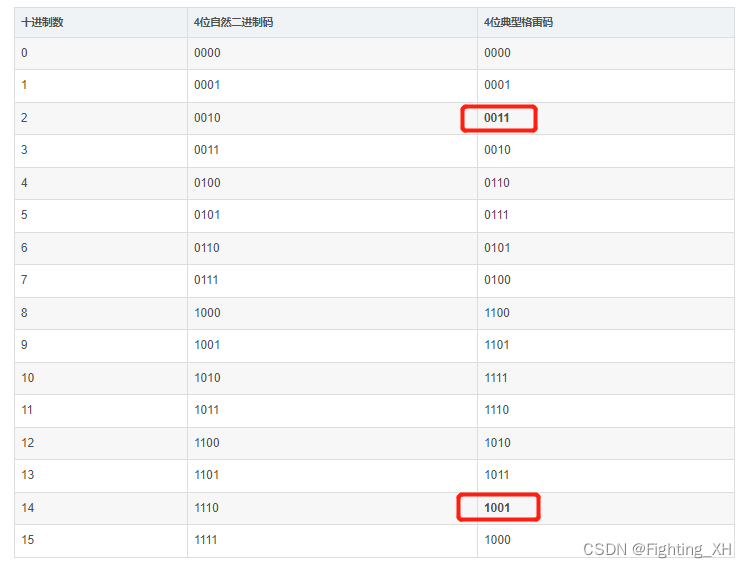Screen dimensions: 746x568
Task: Click binary code 0111 in decimal 7 row
Action: click(x=206, y=280)
